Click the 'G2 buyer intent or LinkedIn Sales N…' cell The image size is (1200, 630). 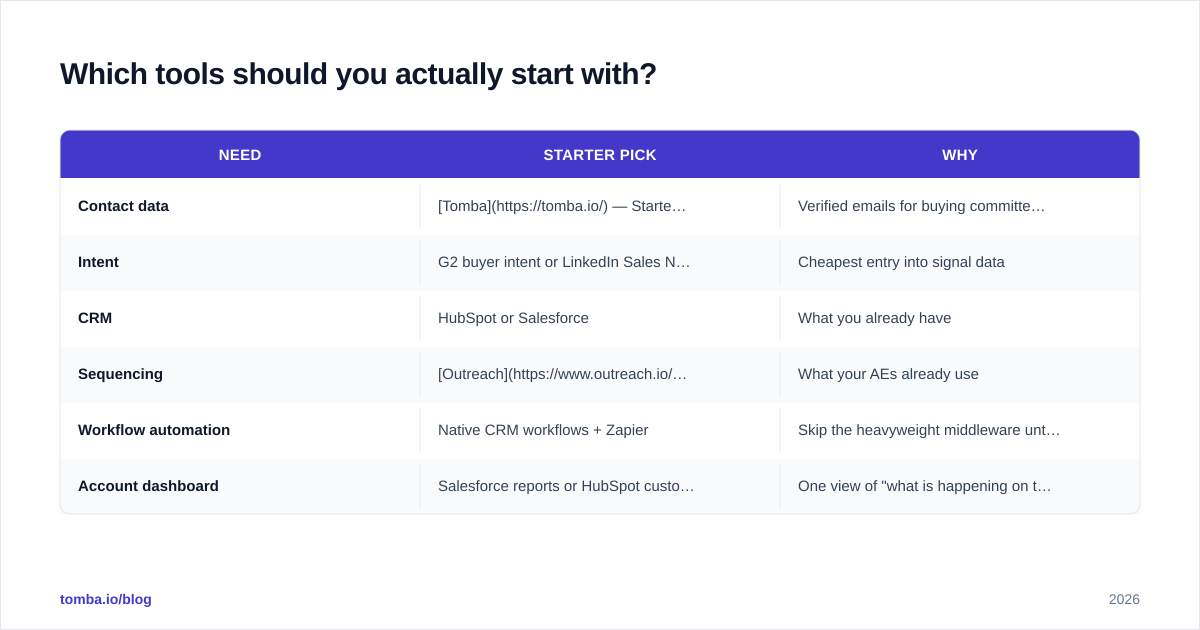click(600, 262)
